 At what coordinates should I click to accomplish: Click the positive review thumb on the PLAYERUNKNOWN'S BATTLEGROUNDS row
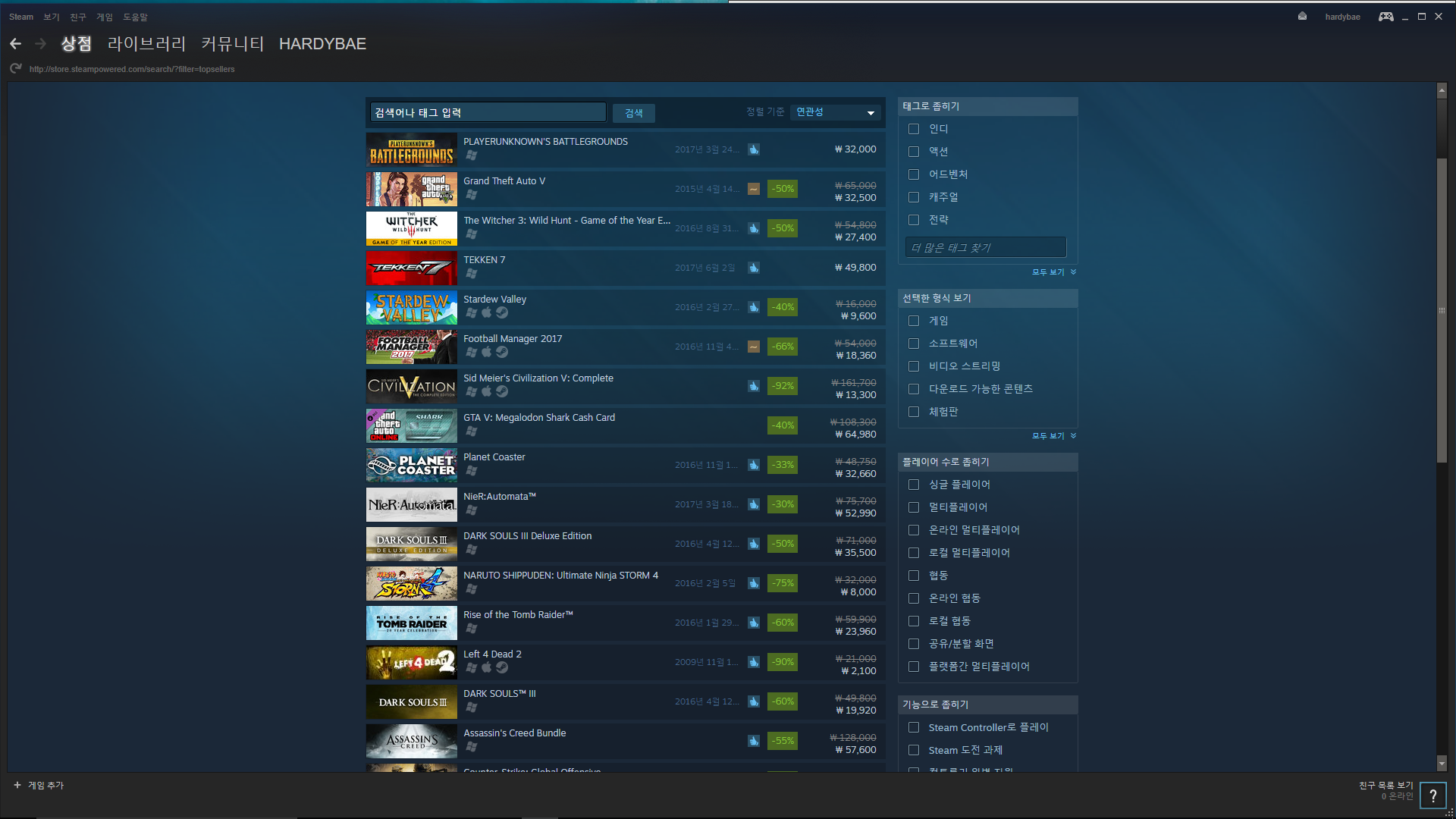click(x=753, y=149)
